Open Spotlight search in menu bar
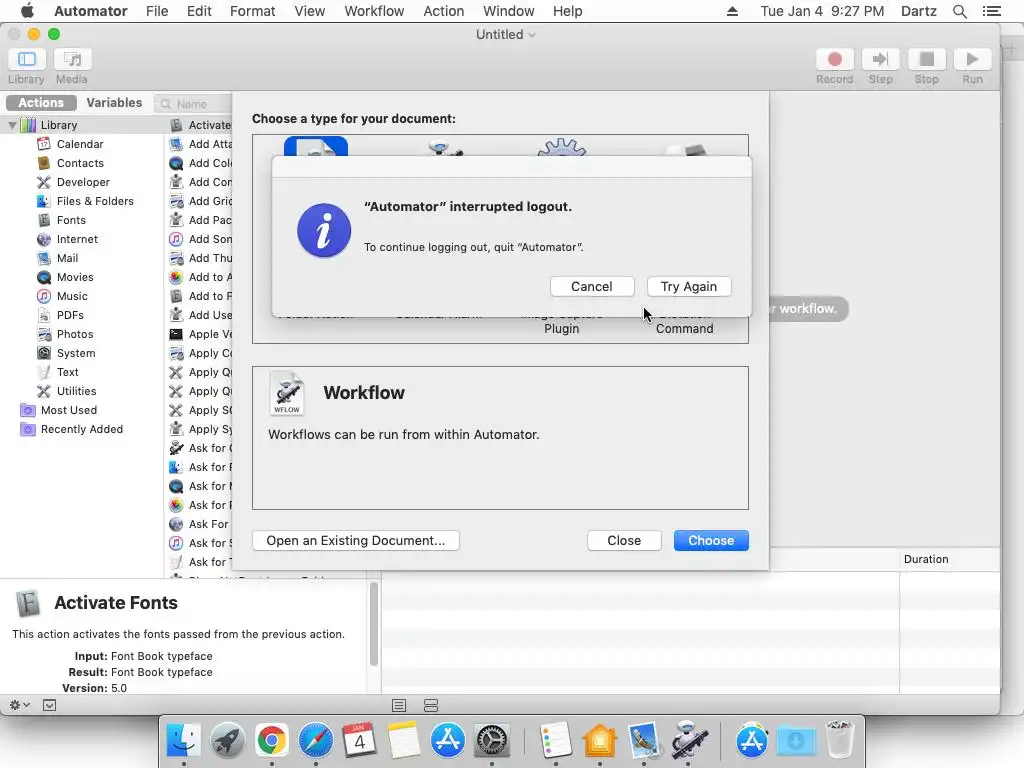Screen dimensions: 1024x768 click(x=959, y=11)
